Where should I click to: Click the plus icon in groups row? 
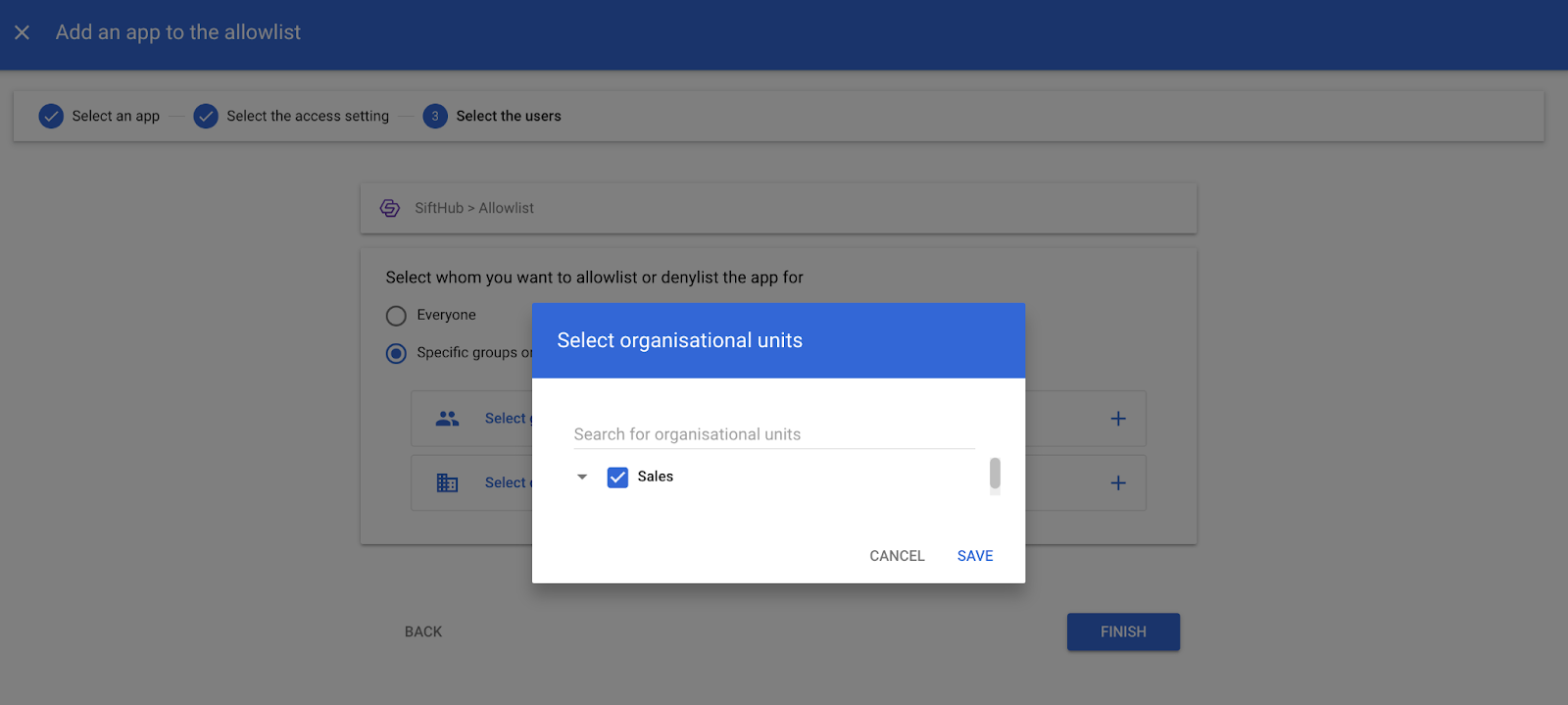pos(1117,419)
